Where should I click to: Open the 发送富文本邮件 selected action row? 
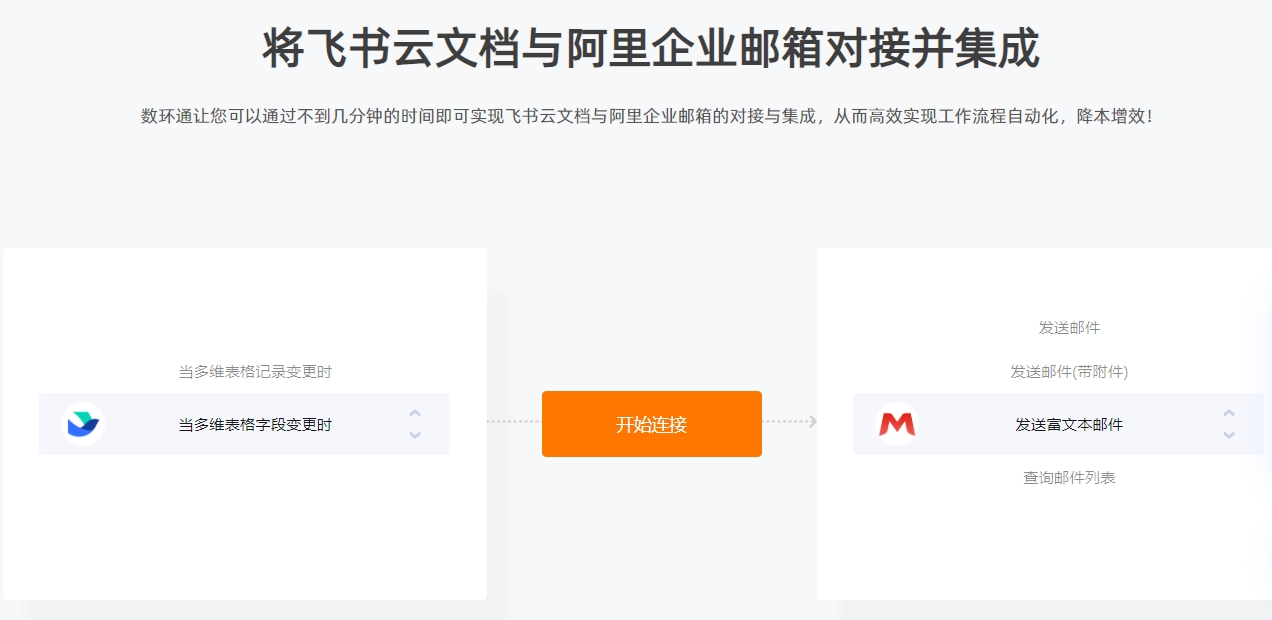1058,424
